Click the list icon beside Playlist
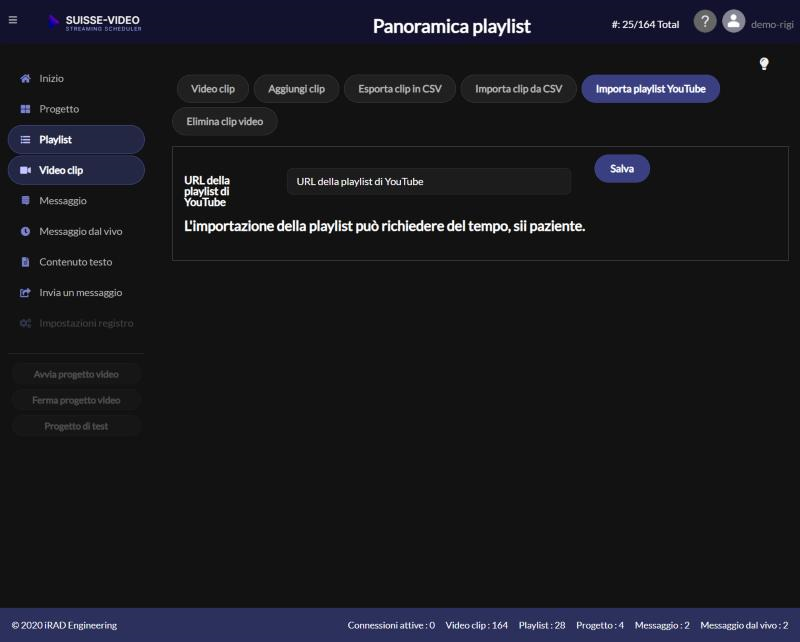The height and width of the screenshot is (642, 800). tap(25, 140)
